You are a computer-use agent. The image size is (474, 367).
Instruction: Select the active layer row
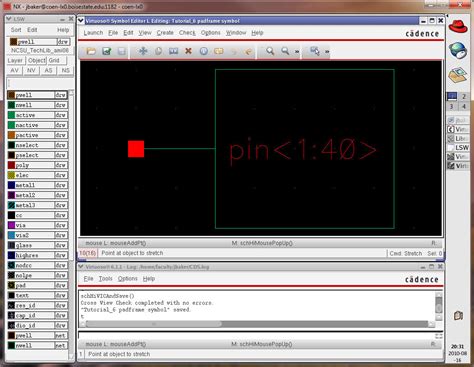[38, 115]
